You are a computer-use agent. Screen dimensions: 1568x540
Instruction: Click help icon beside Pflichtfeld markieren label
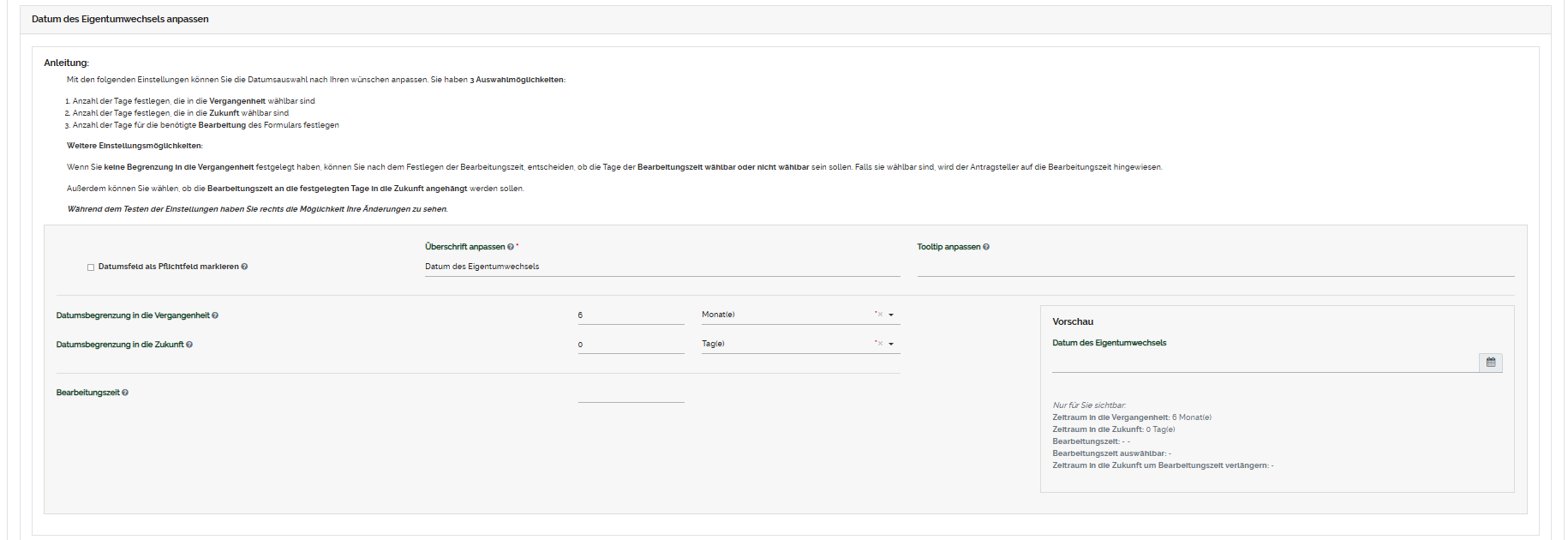[244, 267]
